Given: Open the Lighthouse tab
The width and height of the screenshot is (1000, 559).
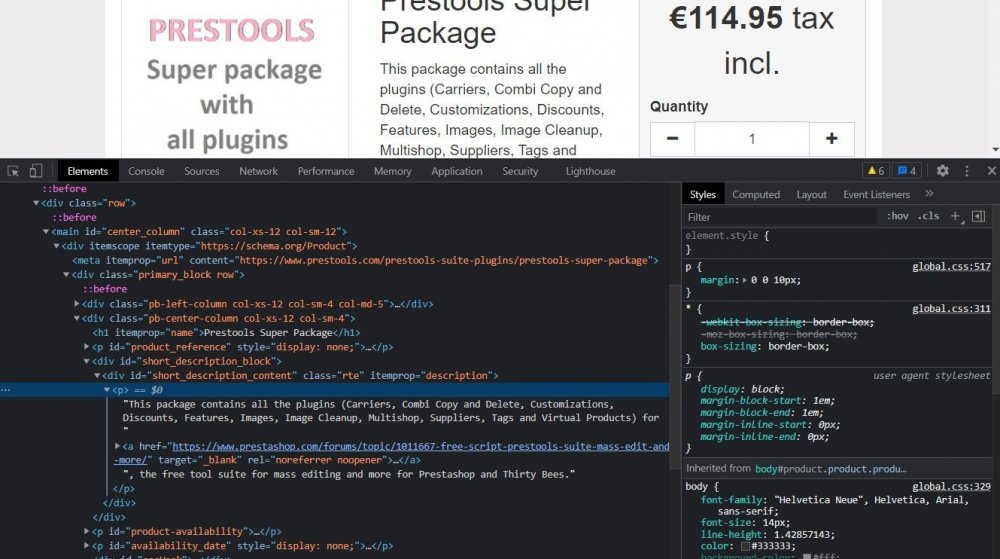Looking at the screenshot, I should (x=591, y=171).
